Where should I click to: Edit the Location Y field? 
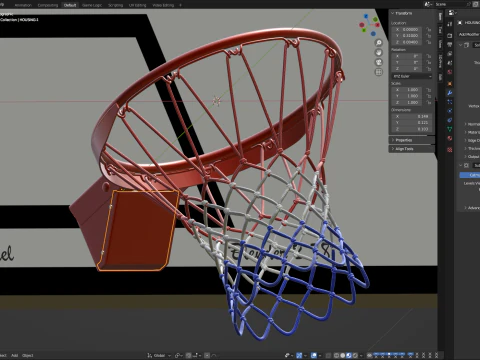(408, 35)
